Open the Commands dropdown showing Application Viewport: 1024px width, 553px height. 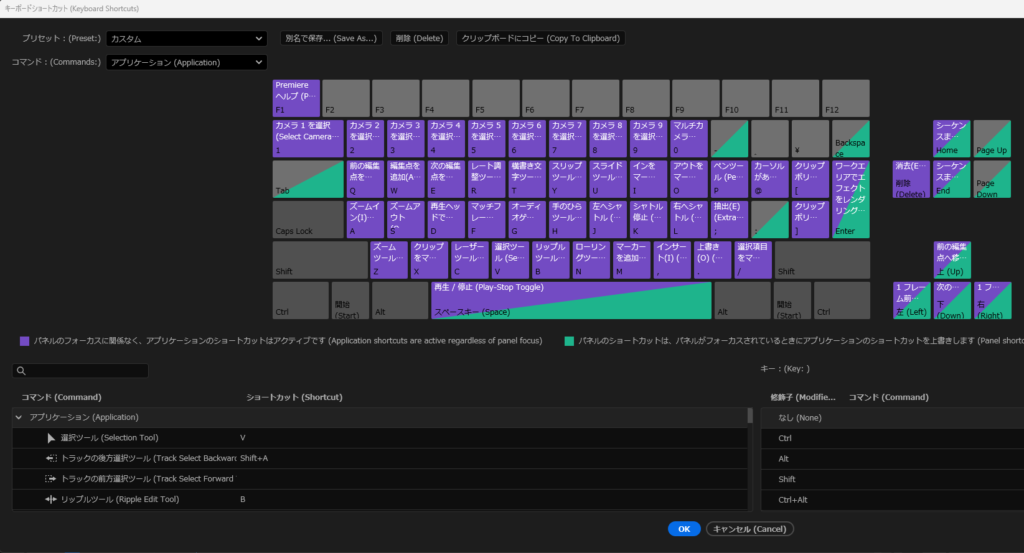click(x=186, y=63)
